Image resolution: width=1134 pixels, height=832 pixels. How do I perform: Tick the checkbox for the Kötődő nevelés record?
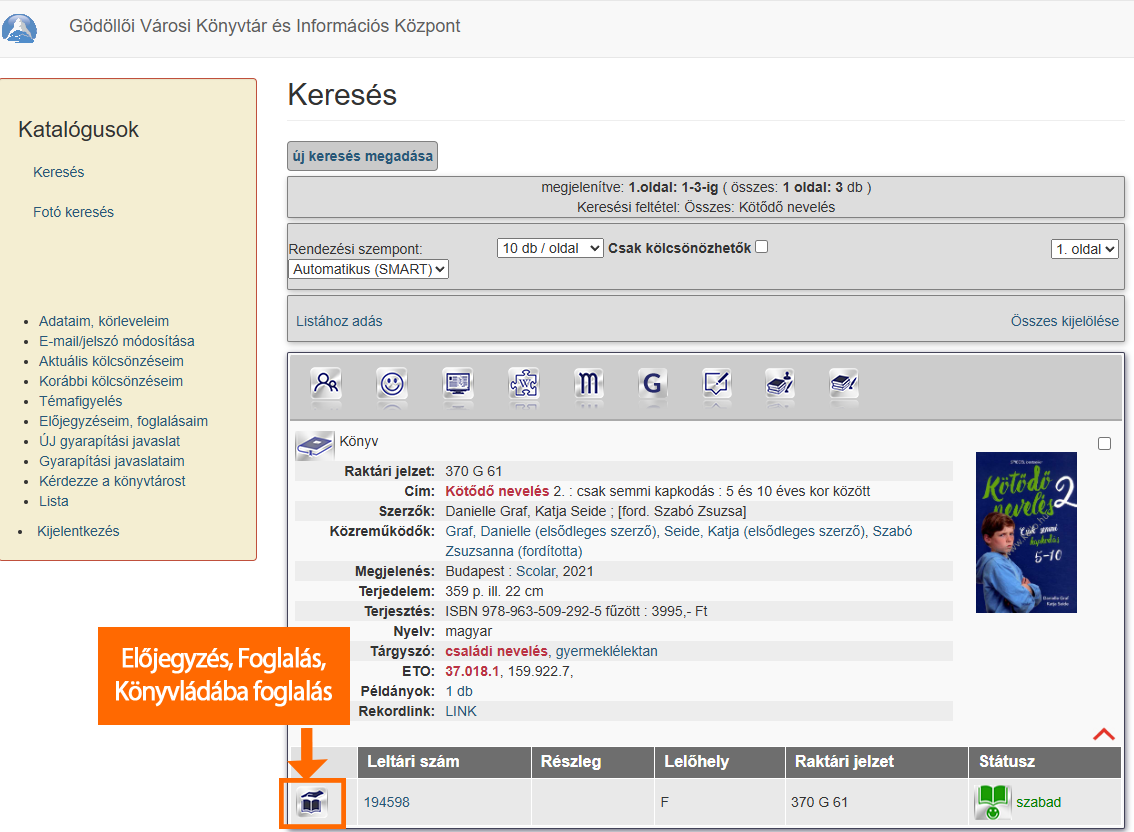coord(1104,444)
